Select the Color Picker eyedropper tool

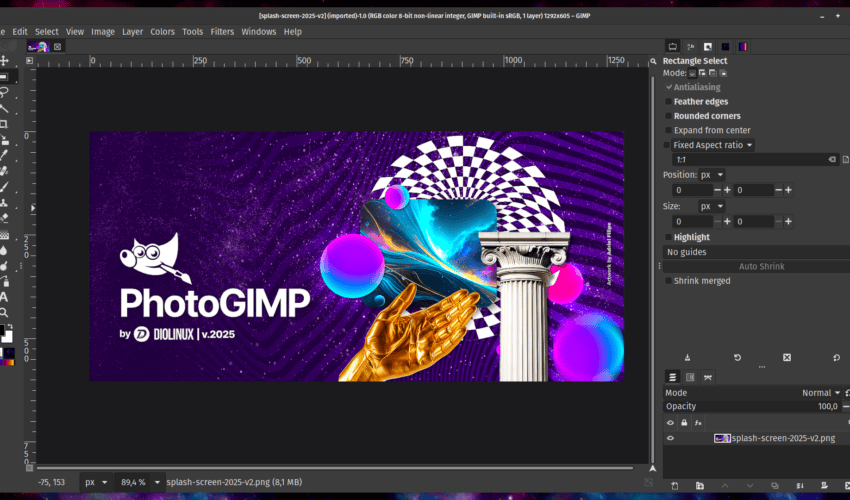click(x=4, y=155)
